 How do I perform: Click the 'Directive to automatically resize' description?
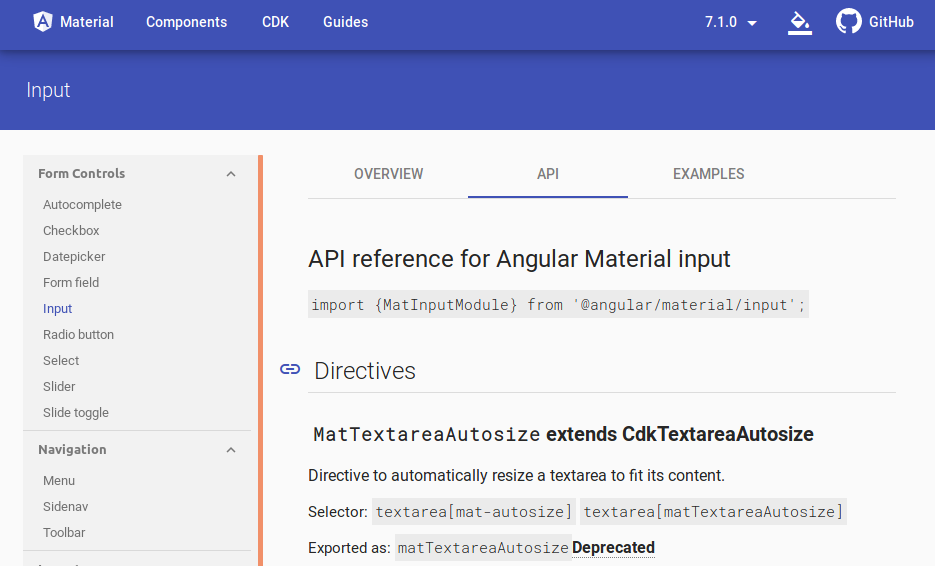click(516, 476)
